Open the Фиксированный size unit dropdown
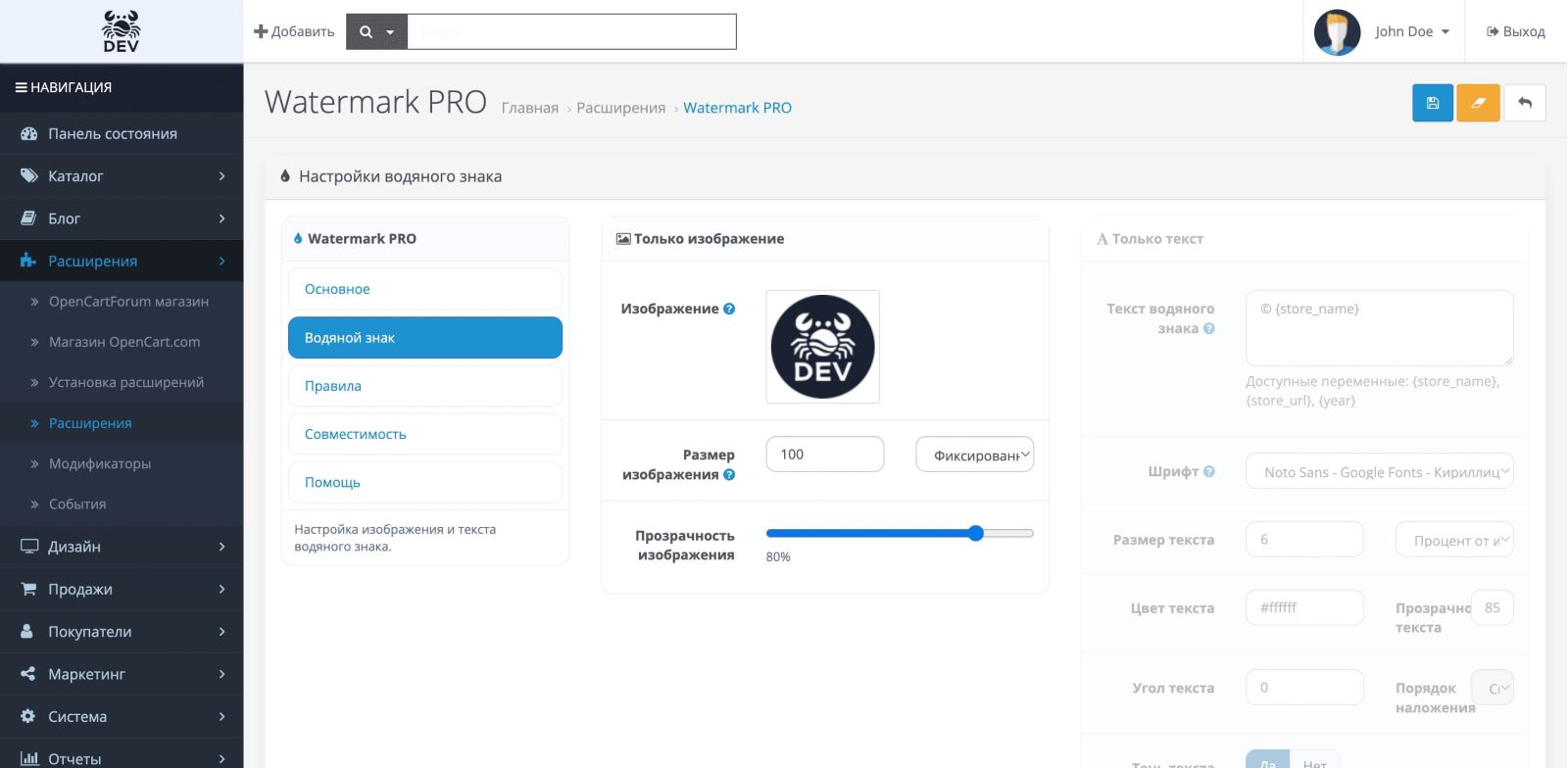The height and width of the screenshot is (768, 1568). pyautogui.click(x=975, y=455)
